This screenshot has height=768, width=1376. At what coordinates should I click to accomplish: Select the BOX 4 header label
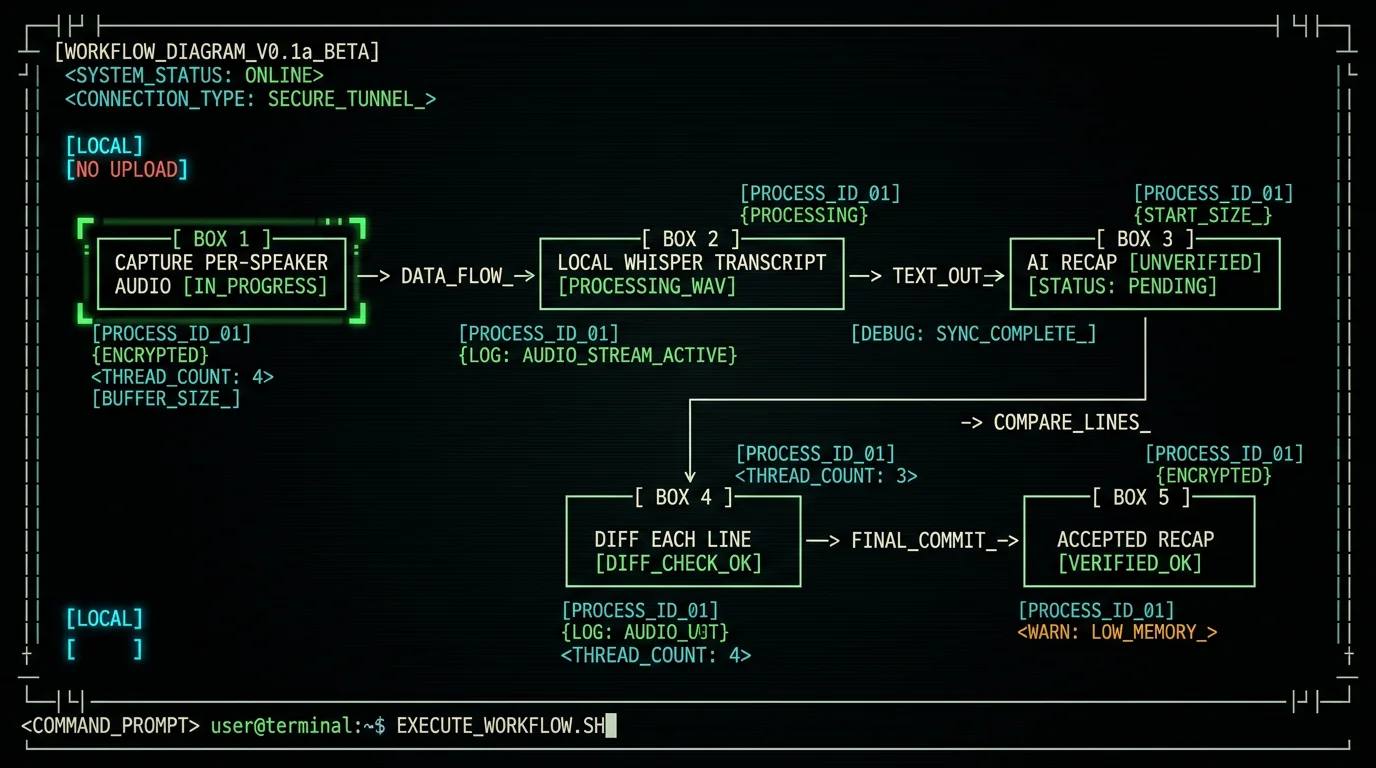(x=684, y=497)
